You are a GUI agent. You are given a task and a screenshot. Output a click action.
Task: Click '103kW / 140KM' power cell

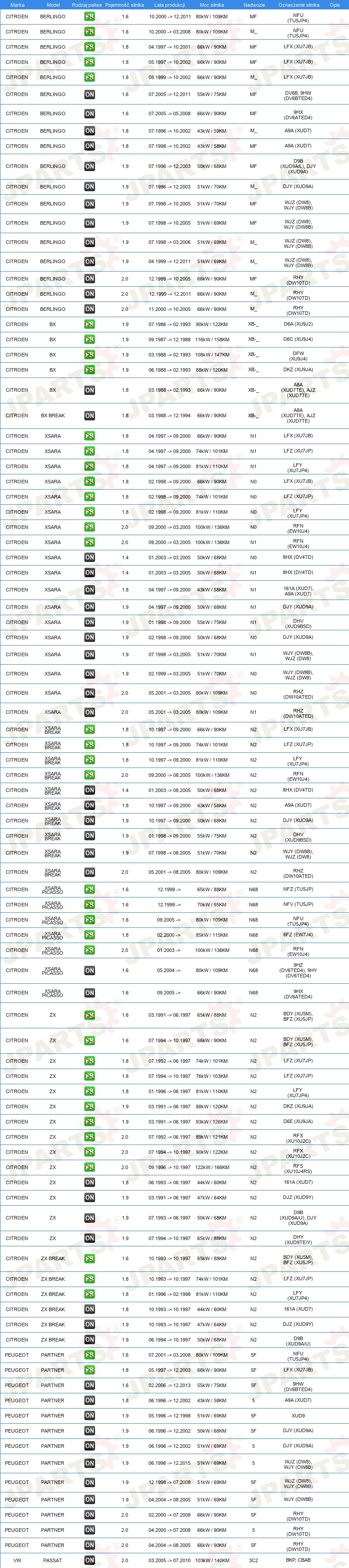212,1560
